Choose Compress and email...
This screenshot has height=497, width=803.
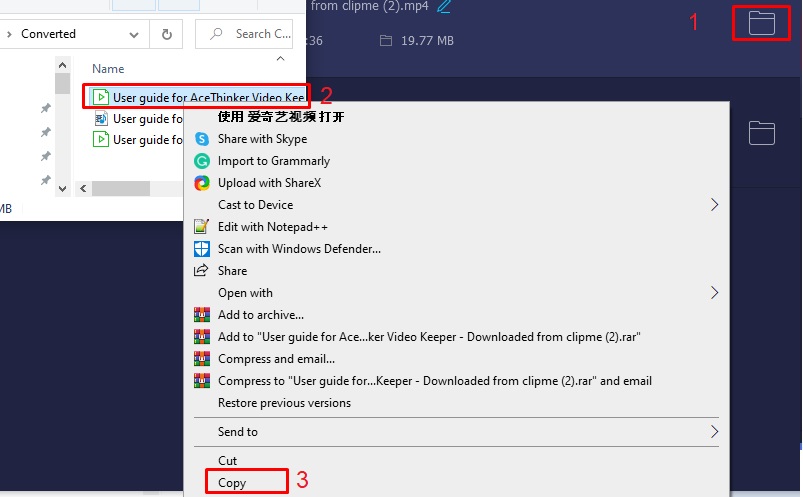(x=277, y=359)
